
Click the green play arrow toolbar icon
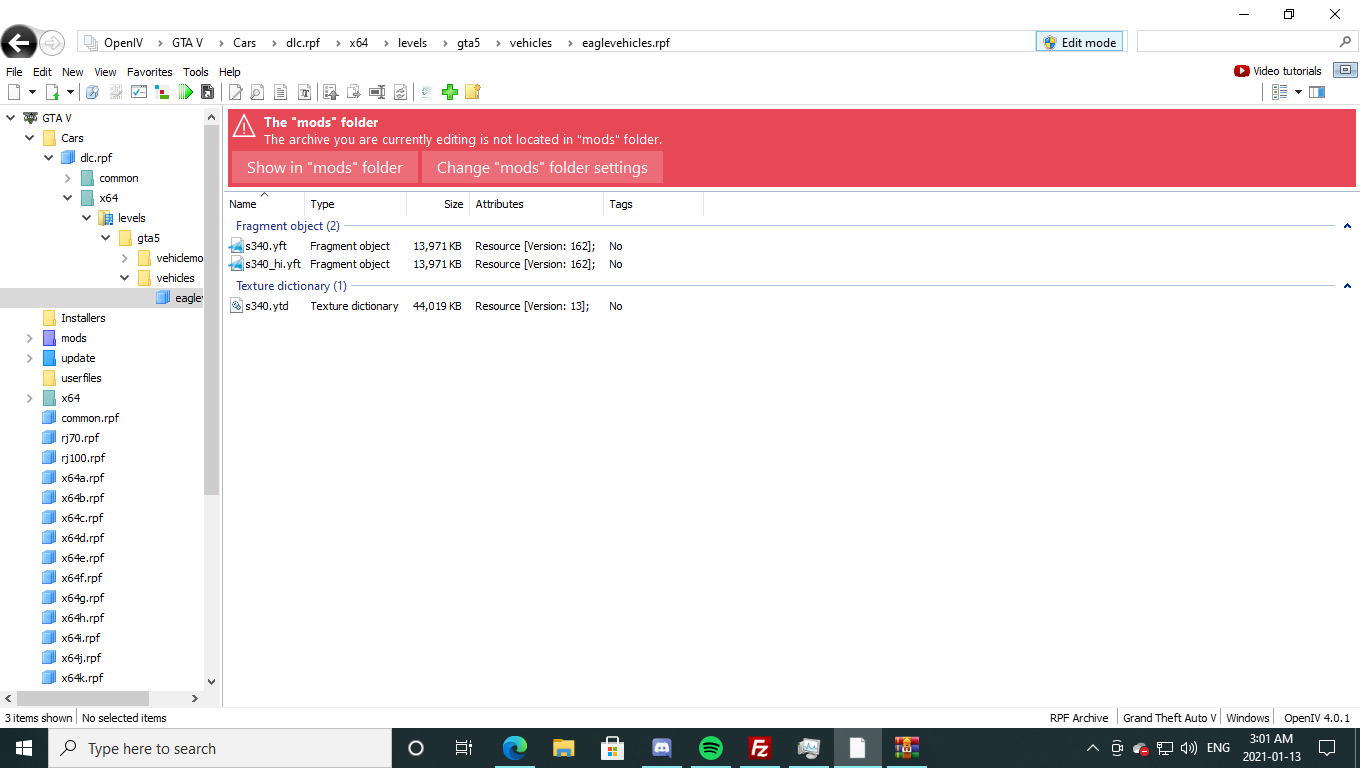coord(186,92)
